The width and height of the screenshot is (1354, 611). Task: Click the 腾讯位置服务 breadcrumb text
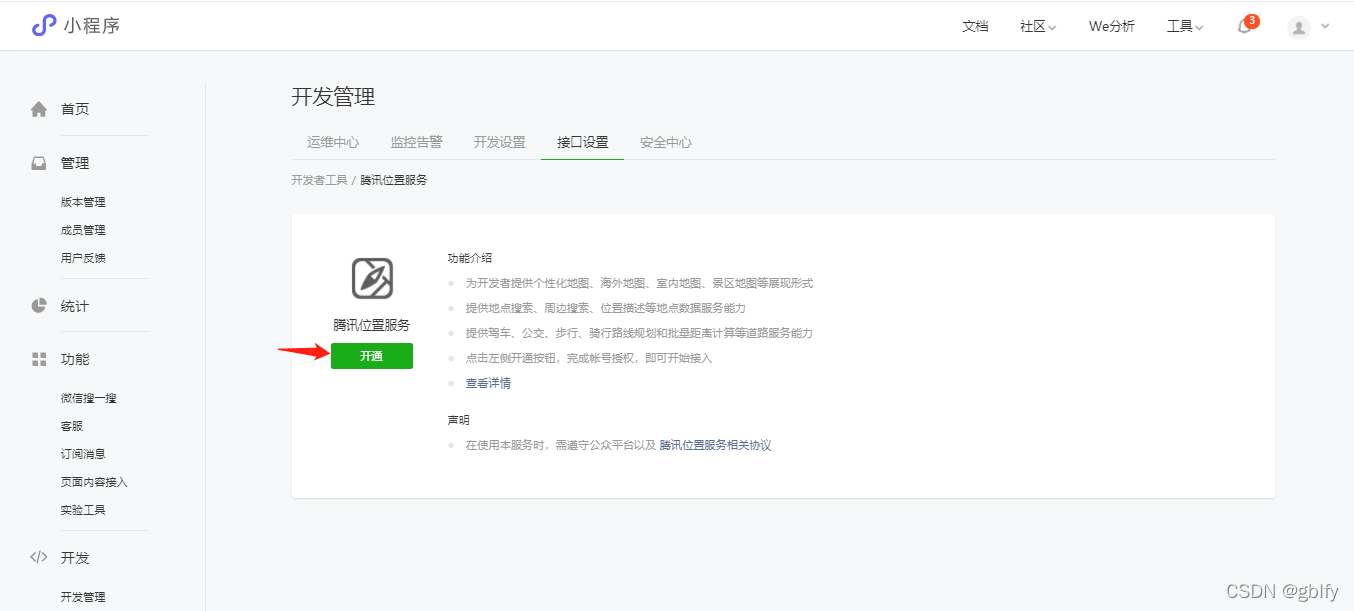coord(394,180)
